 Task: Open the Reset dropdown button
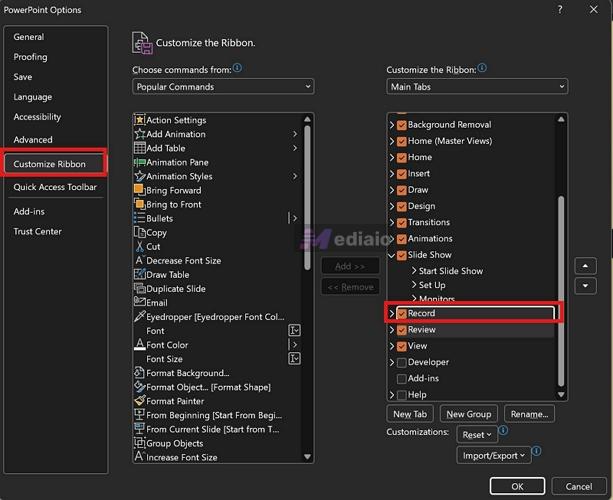[477, 435]
